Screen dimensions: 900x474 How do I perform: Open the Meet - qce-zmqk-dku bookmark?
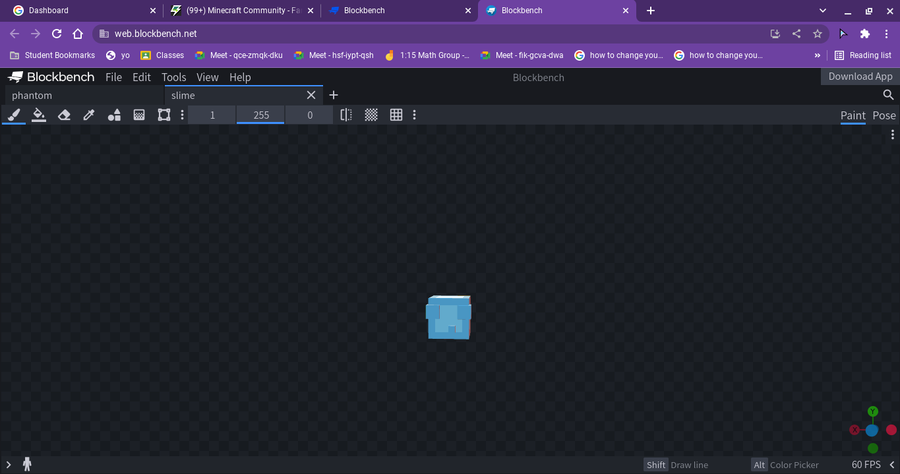point(239,55)
